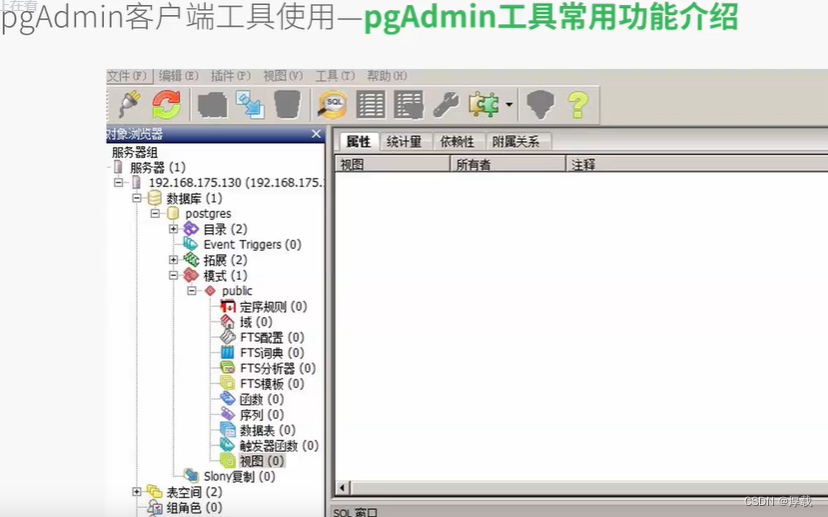Select the 触发器函数 (0) icon
This screenshot has width=828, height=517.
pos(228,445)
